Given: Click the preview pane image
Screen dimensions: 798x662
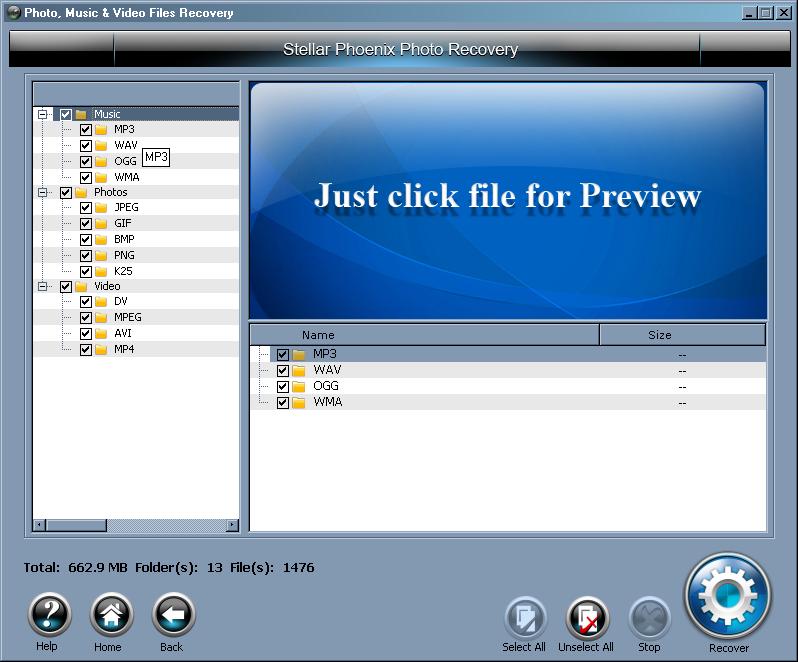Looking at the screenshot, I should click(508, 201).
